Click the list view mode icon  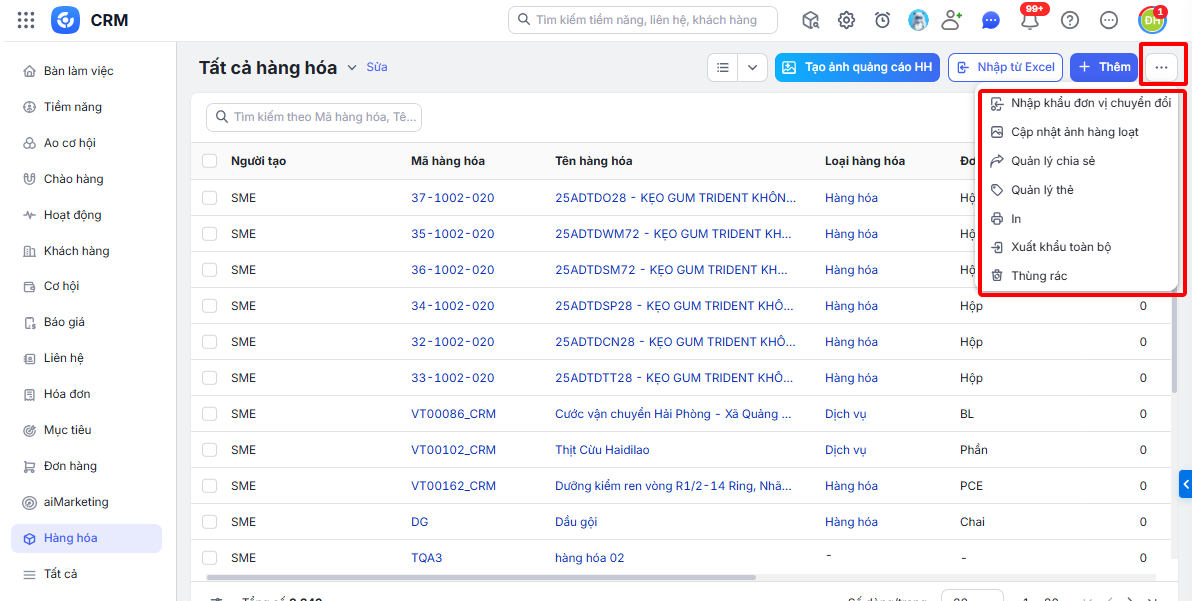point(723,67)
